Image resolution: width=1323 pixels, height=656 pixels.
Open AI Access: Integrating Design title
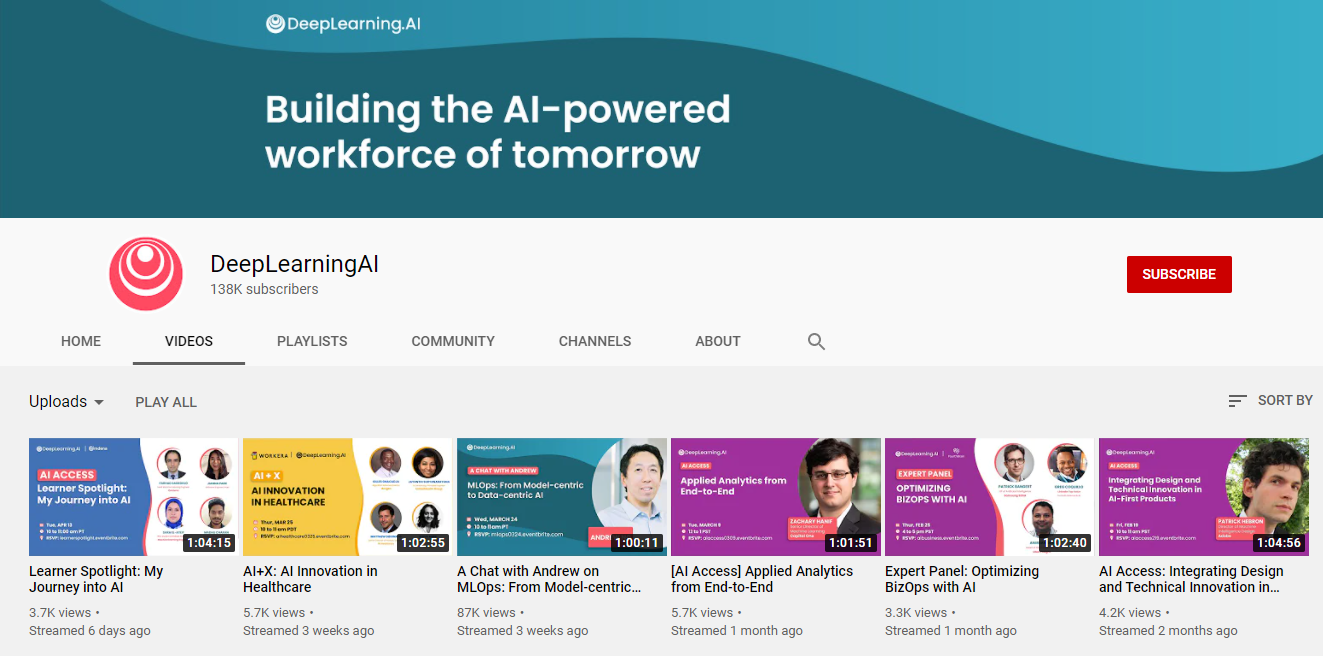(x=1191, y=579)
